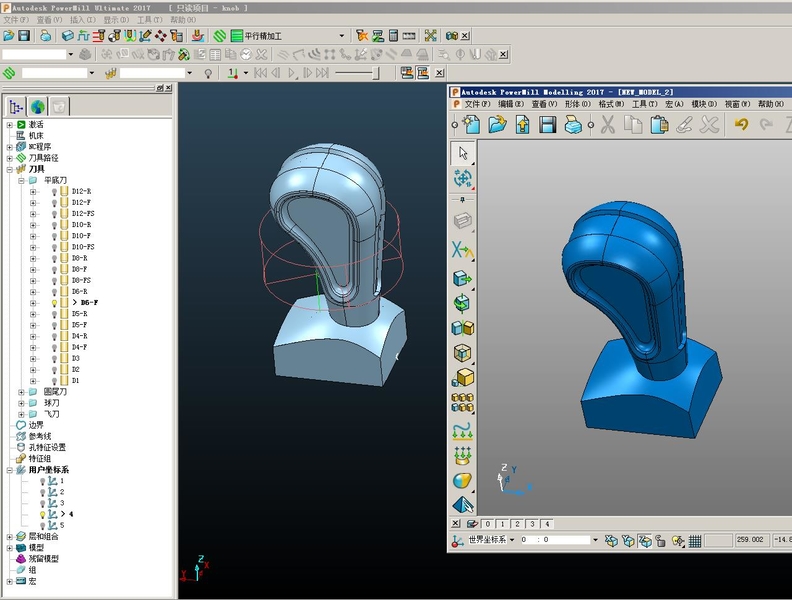The height and width of the screenshot is (600, 792).
Task: Paste clipboard icon in Modelling toolbar
Action: [659, 124]
